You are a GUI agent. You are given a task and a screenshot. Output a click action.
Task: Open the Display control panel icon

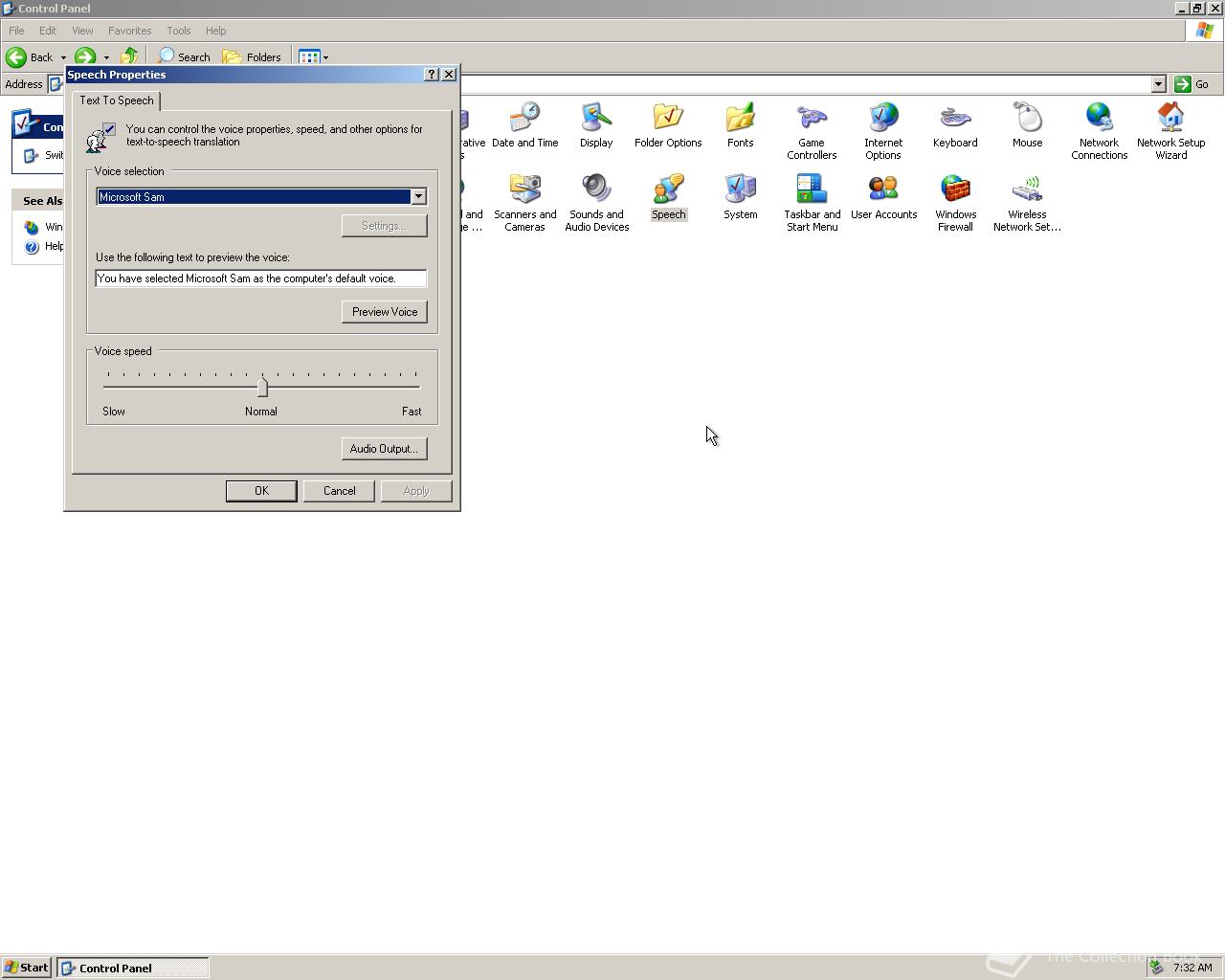tap(595, 125)
